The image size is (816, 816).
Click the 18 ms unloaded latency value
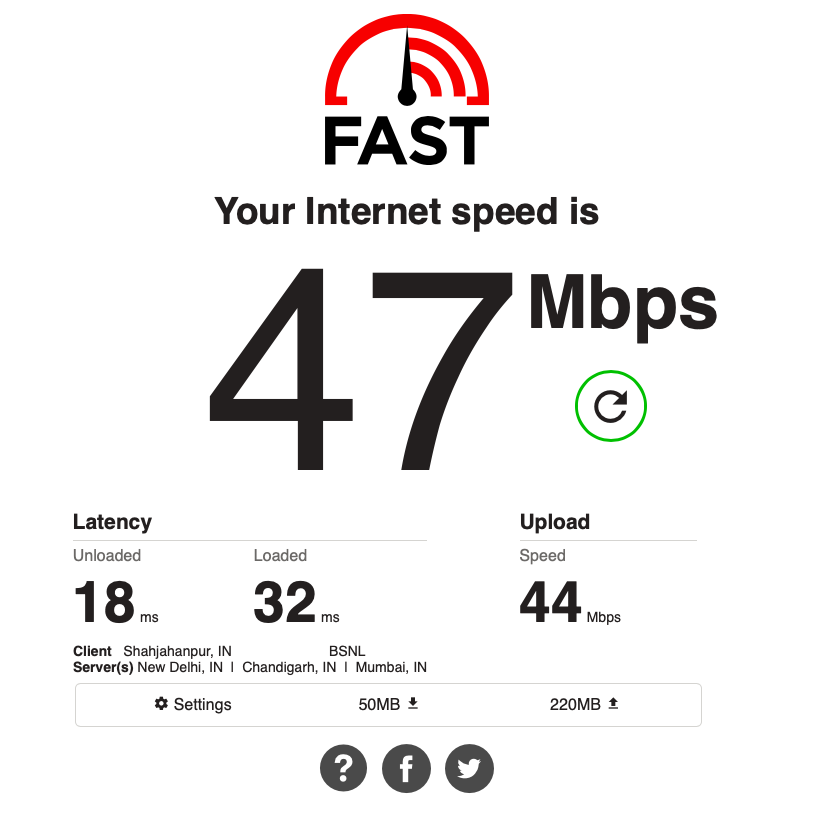tap(116, 603)
